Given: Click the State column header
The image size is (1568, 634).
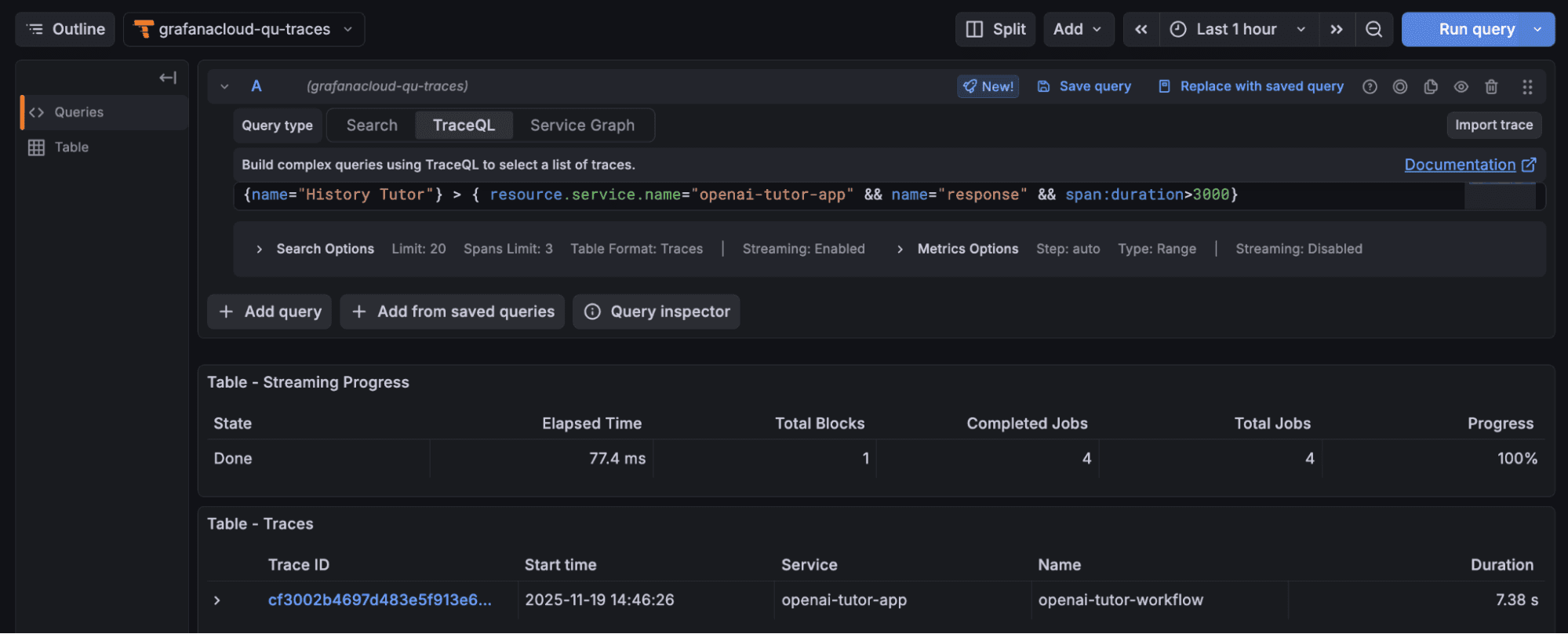Looking at the screenshot, I should pos(232,424).
